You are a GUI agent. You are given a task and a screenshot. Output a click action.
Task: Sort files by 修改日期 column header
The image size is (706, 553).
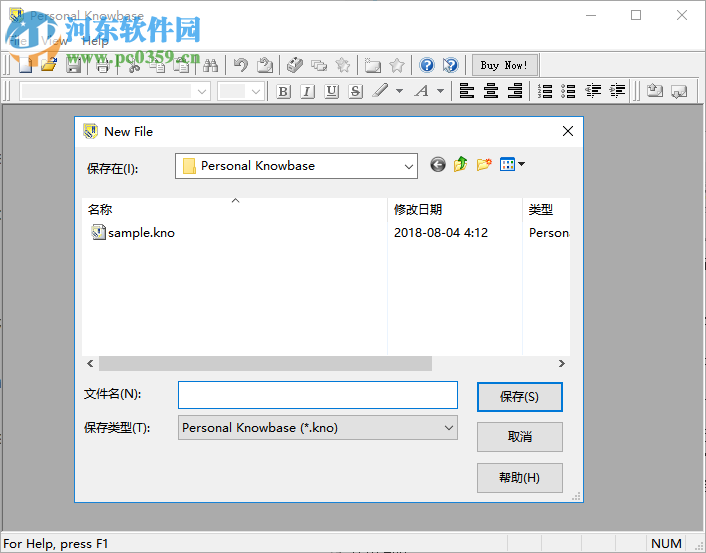click(455, 209)
